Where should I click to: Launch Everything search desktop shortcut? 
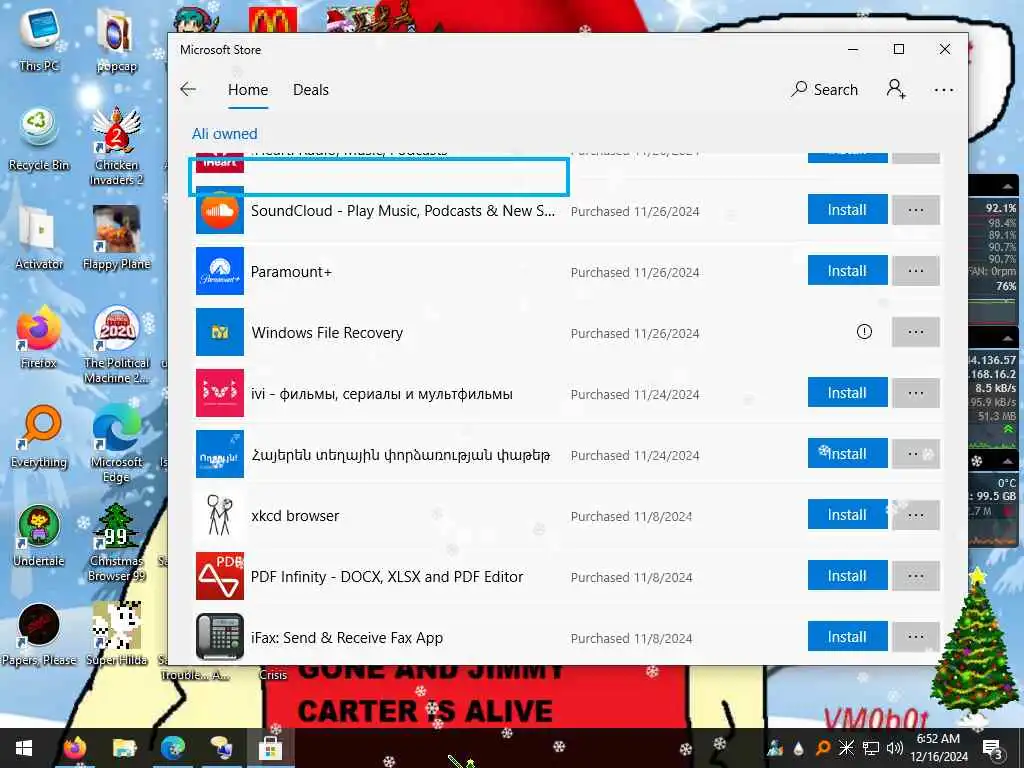(x=39, y=436)
